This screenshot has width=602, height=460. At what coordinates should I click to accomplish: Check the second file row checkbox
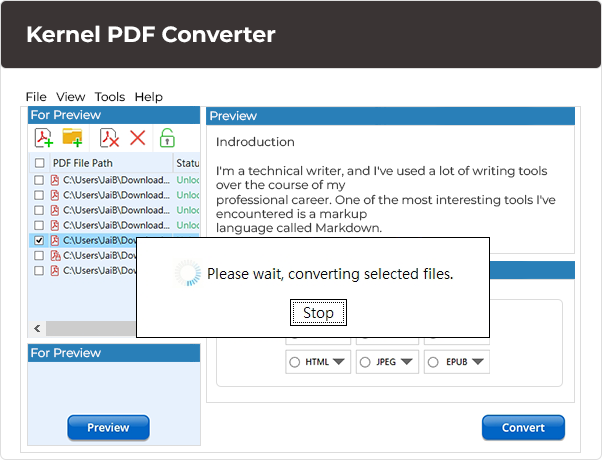pyautogui.click(x=39, y=195)
